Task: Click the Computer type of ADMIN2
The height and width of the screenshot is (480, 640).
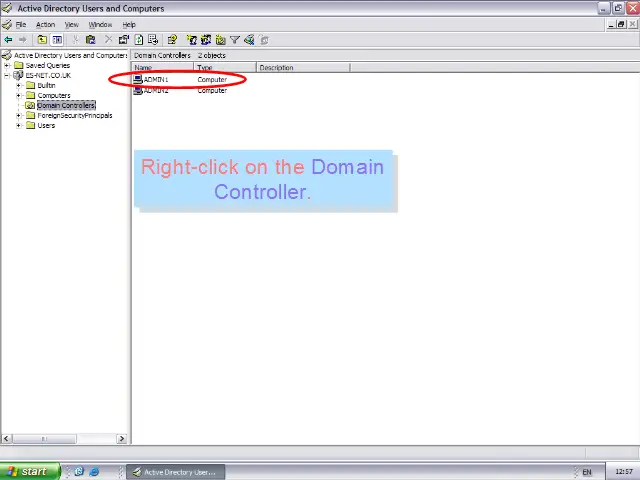Action: point(212,91)
